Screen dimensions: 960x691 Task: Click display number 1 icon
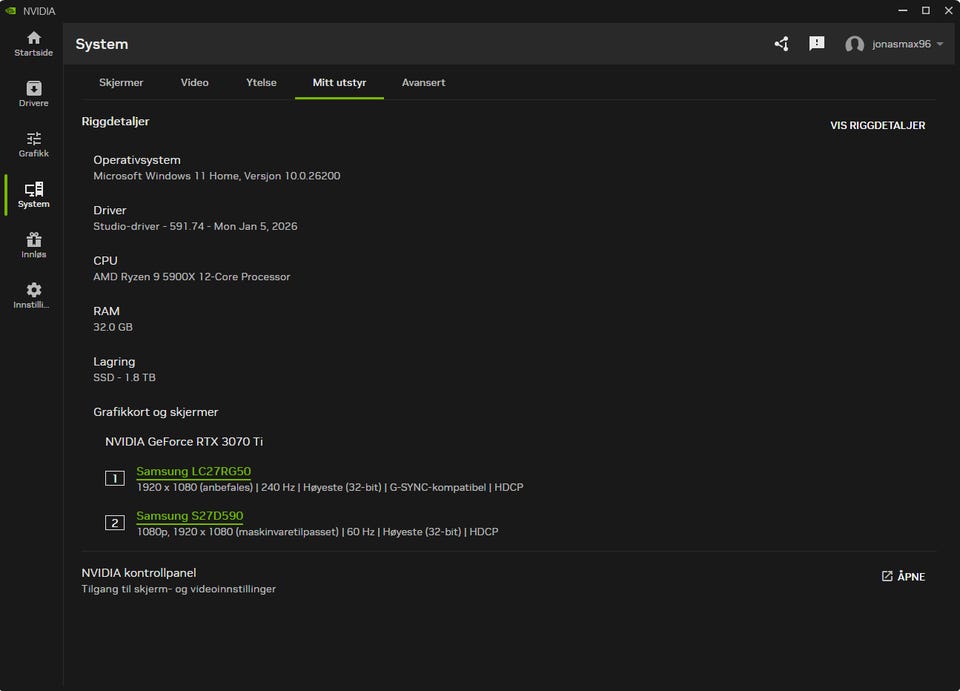click(x=114, y=478)
